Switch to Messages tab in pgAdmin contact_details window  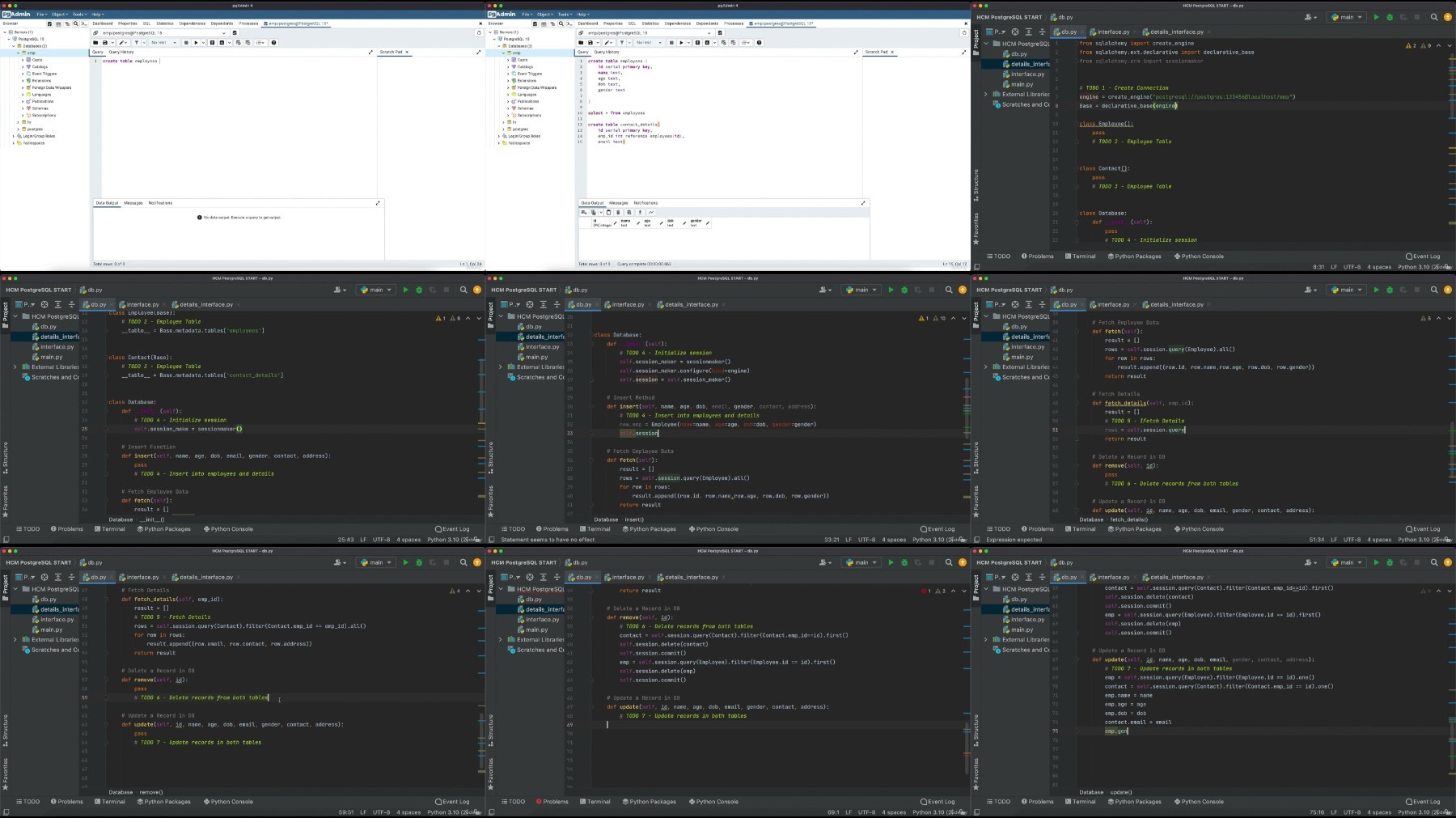pos(619,203)
